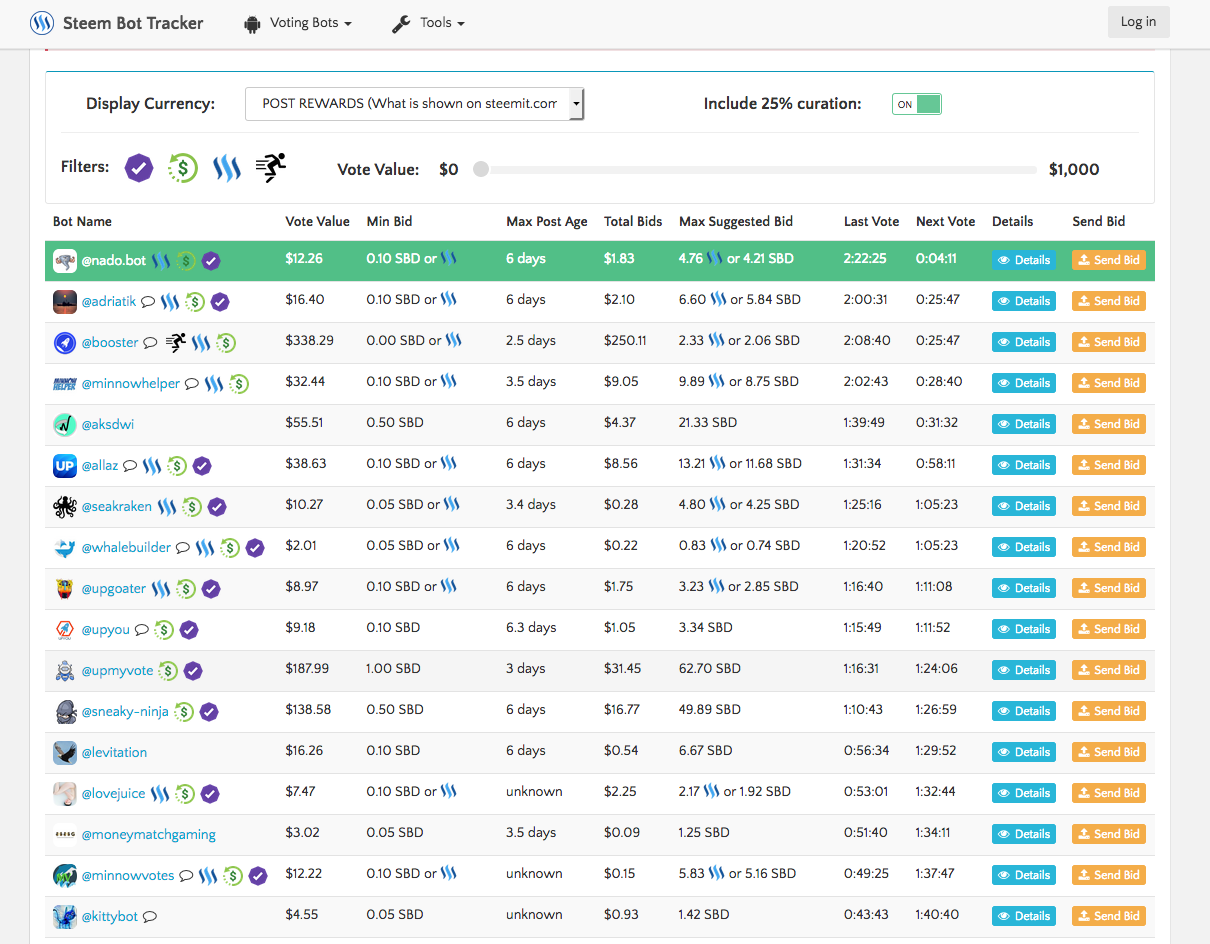Click the Log in button

tap(1138, 22)
